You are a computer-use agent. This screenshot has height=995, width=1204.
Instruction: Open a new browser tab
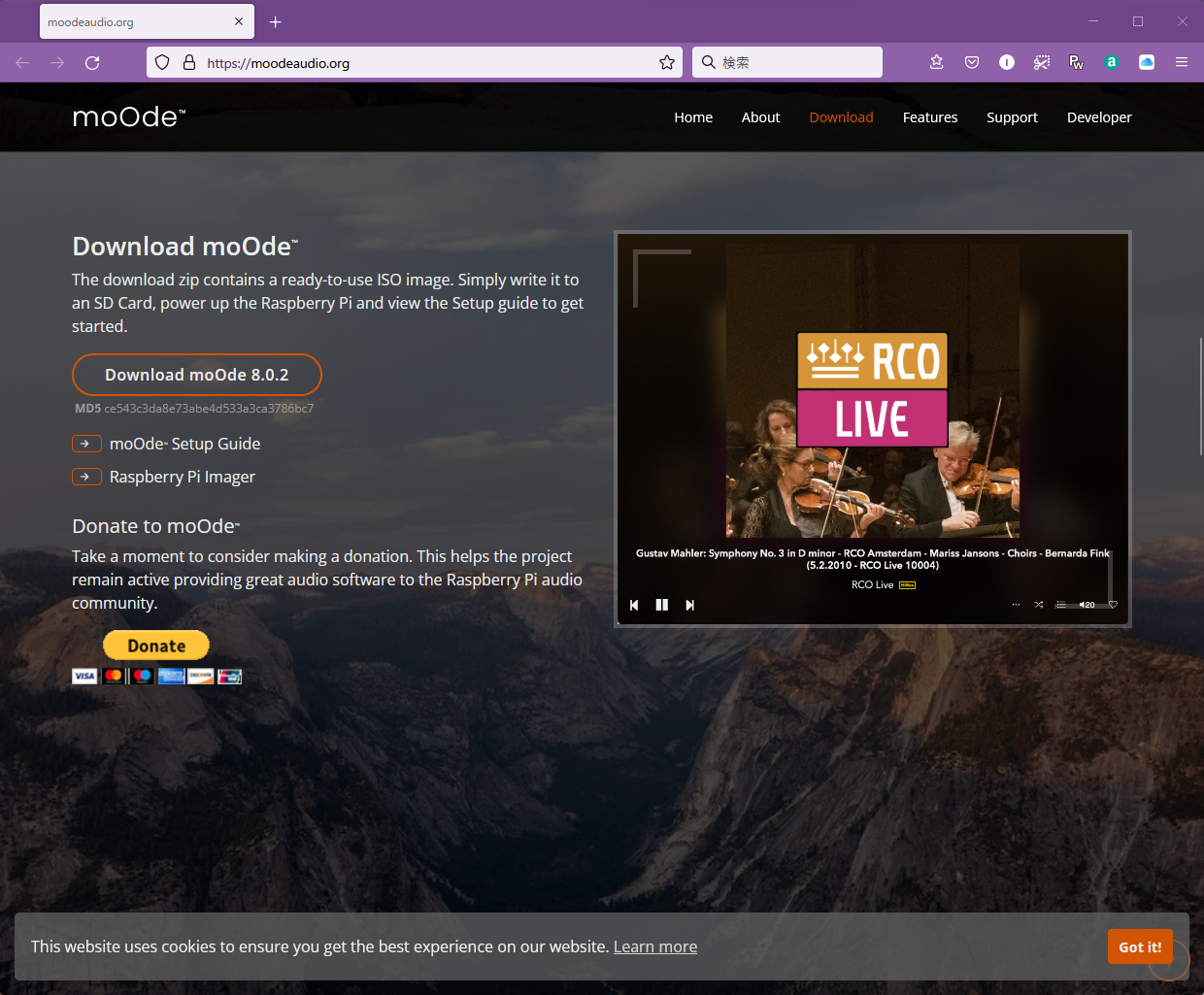click(276, 21)
